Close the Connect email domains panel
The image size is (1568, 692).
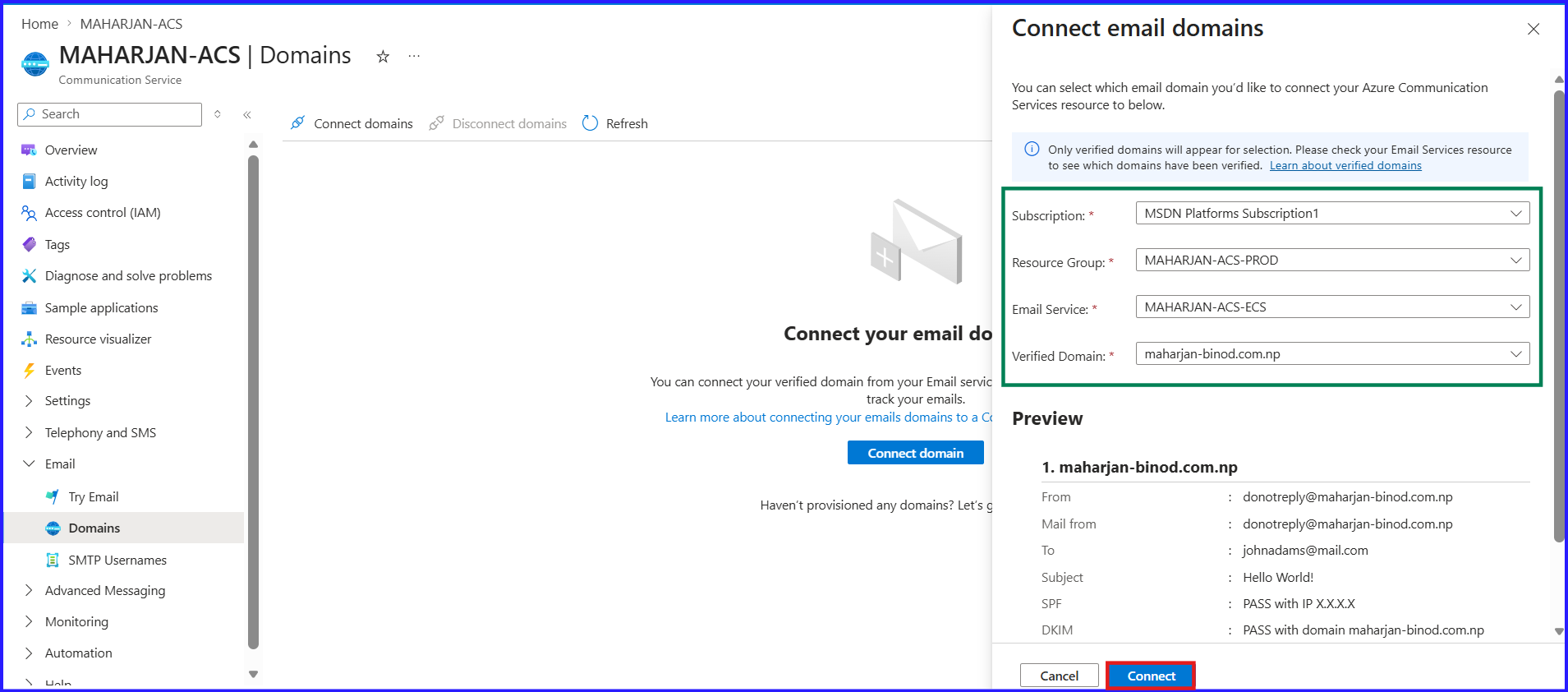(1534, 29)
